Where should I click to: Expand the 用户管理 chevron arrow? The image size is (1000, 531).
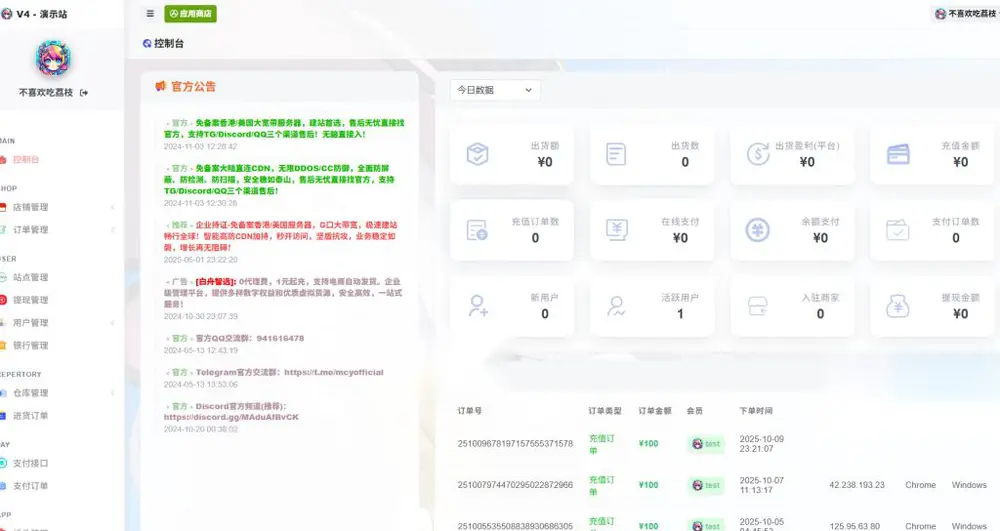tap(113, 323)
